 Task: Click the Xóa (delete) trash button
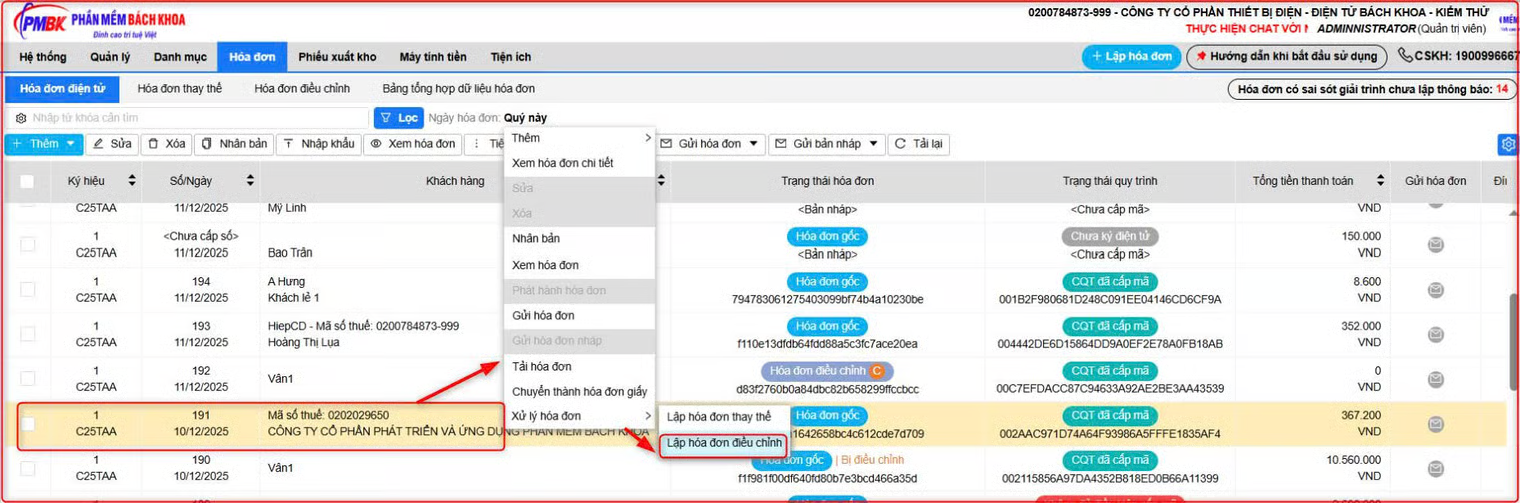pyautogui.click(x=166, y=144)
